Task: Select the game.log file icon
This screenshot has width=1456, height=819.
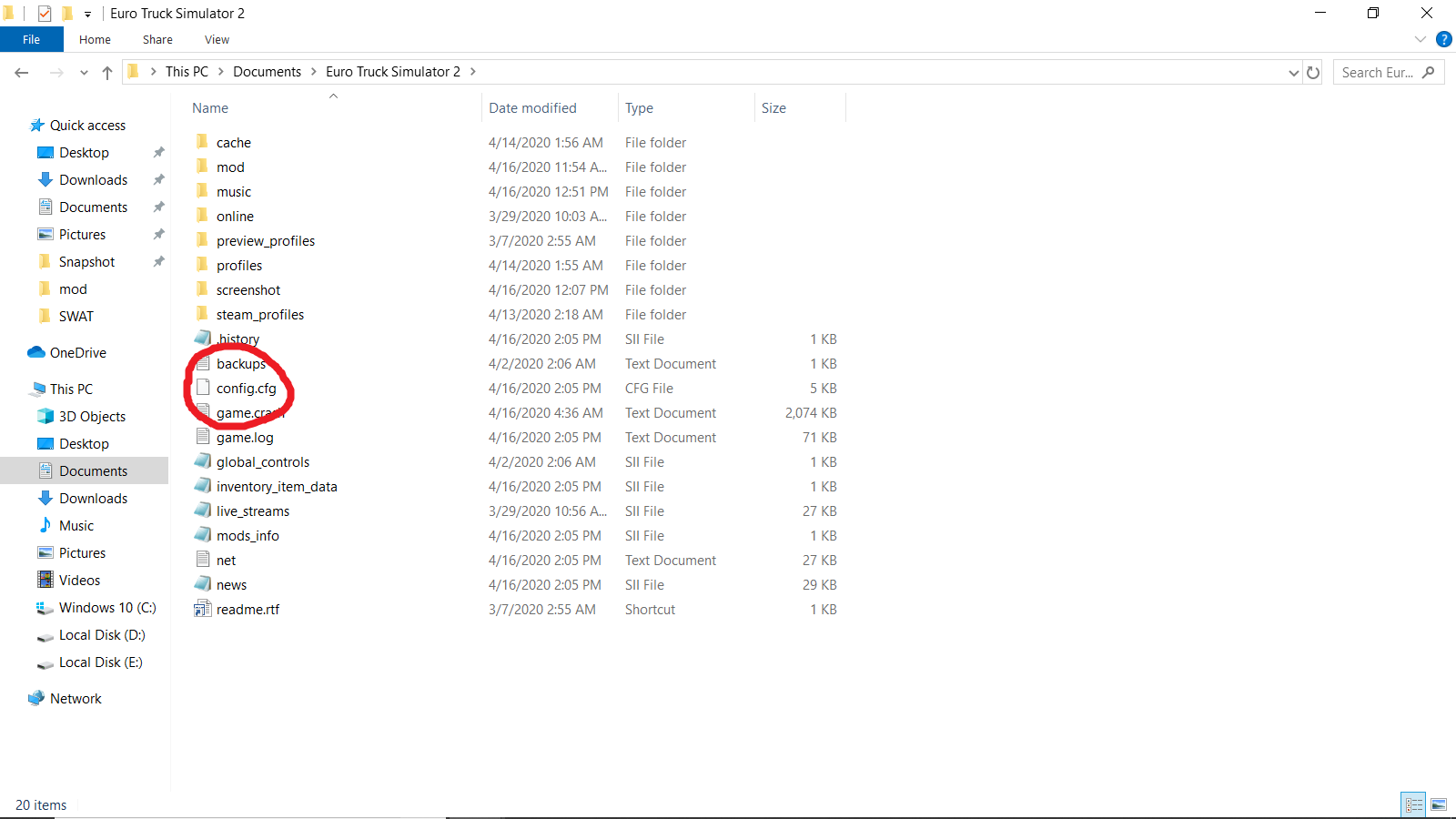Action: pos(203,437)
